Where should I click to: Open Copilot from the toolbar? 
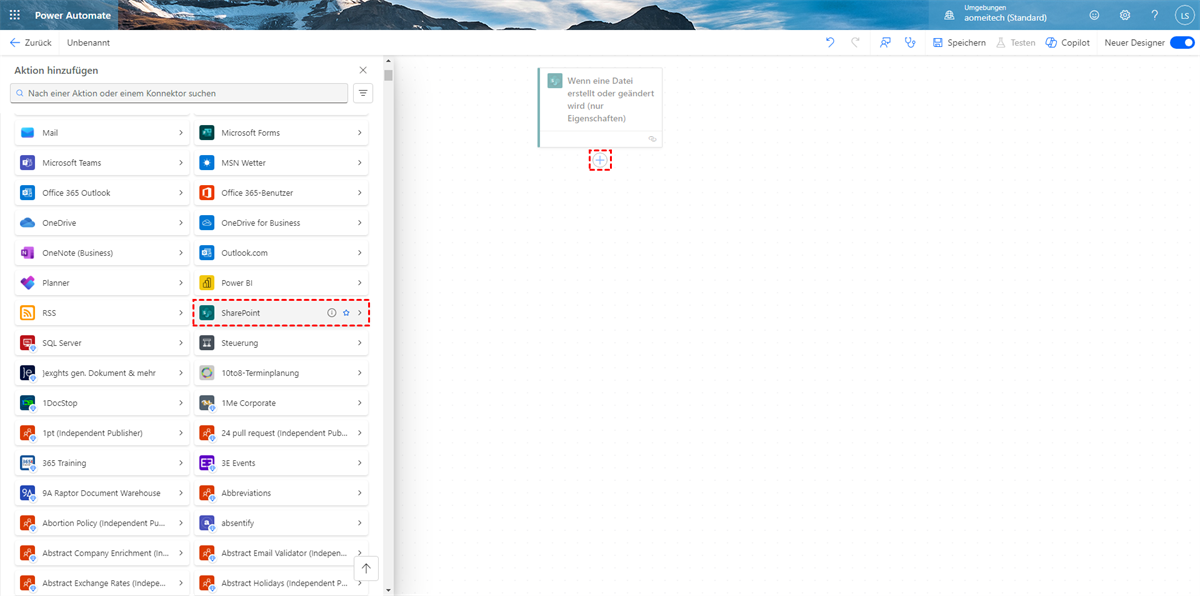[x=1067, y=43]
